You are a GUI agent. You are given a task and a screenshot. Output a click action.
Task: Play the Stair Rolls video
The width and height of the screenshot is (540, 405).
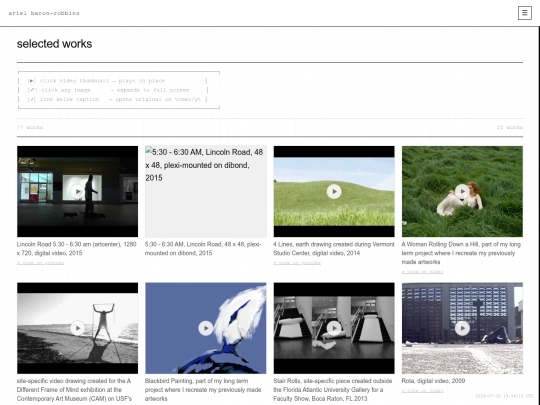pos(334,328)
